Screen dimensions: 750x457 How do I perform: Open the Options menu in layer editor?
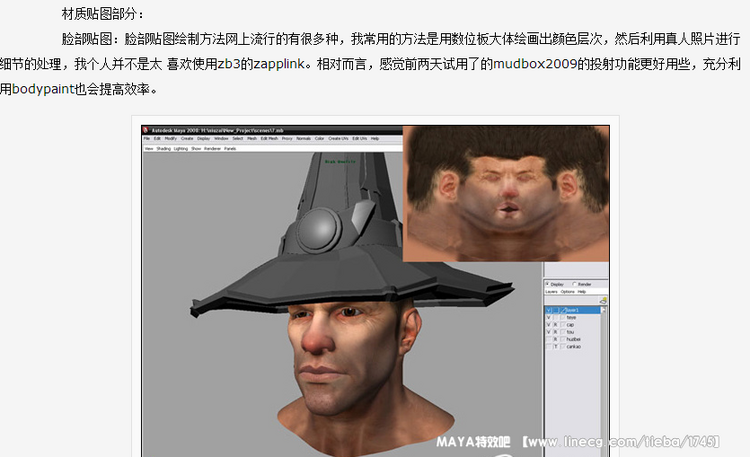click(568, 291)
